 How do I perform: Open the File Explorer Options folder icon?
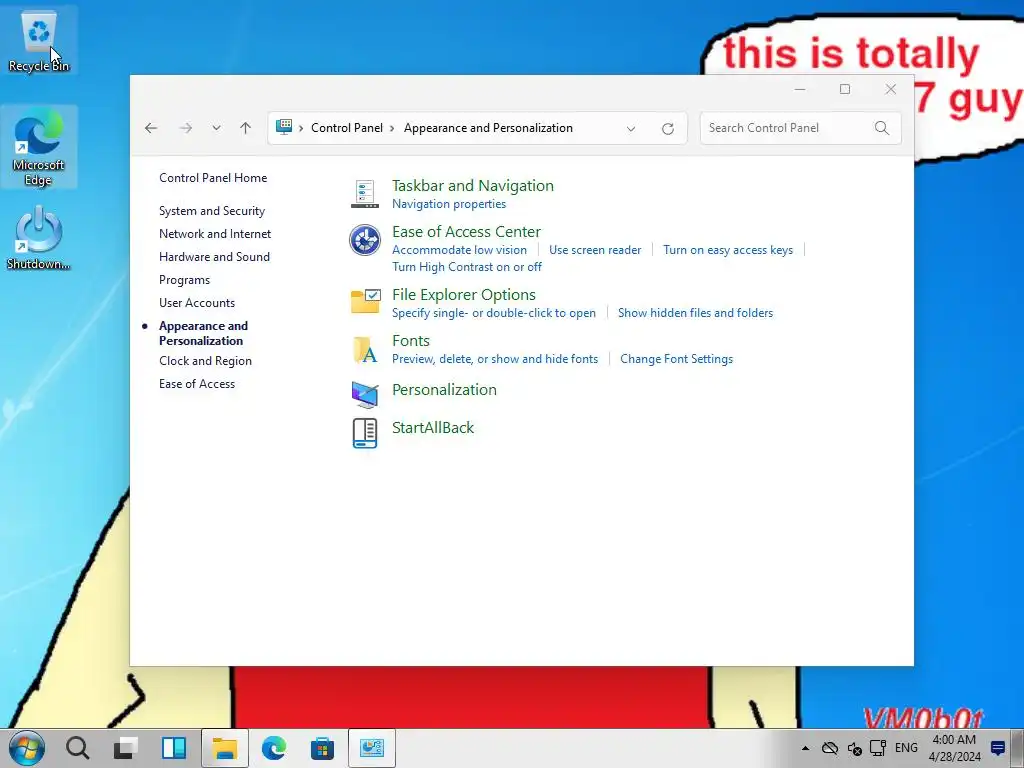365,301
